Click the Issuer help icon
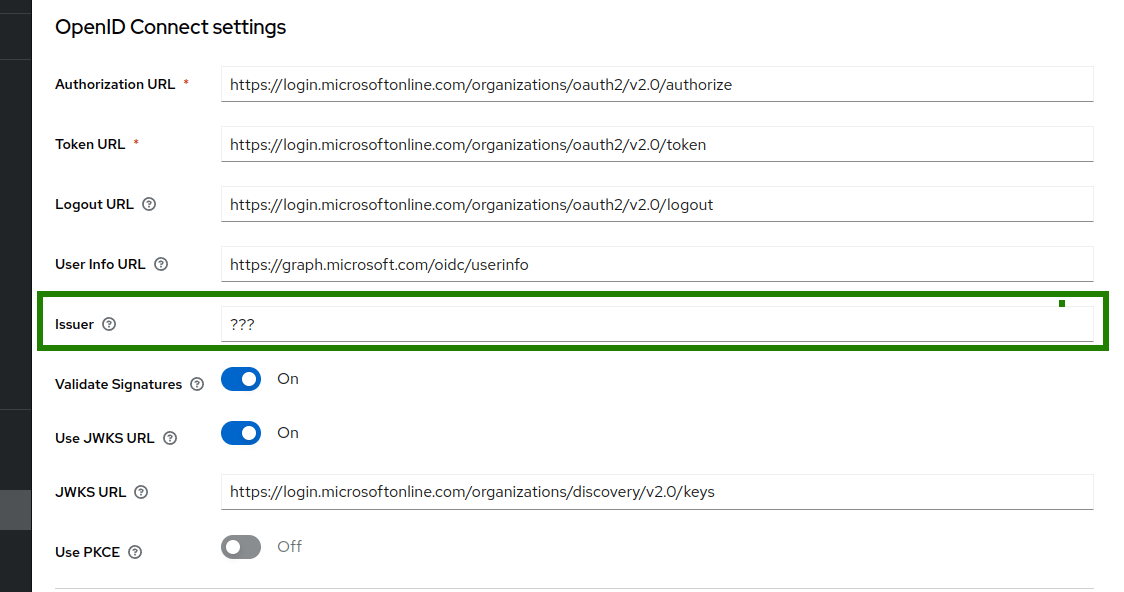 110,324
